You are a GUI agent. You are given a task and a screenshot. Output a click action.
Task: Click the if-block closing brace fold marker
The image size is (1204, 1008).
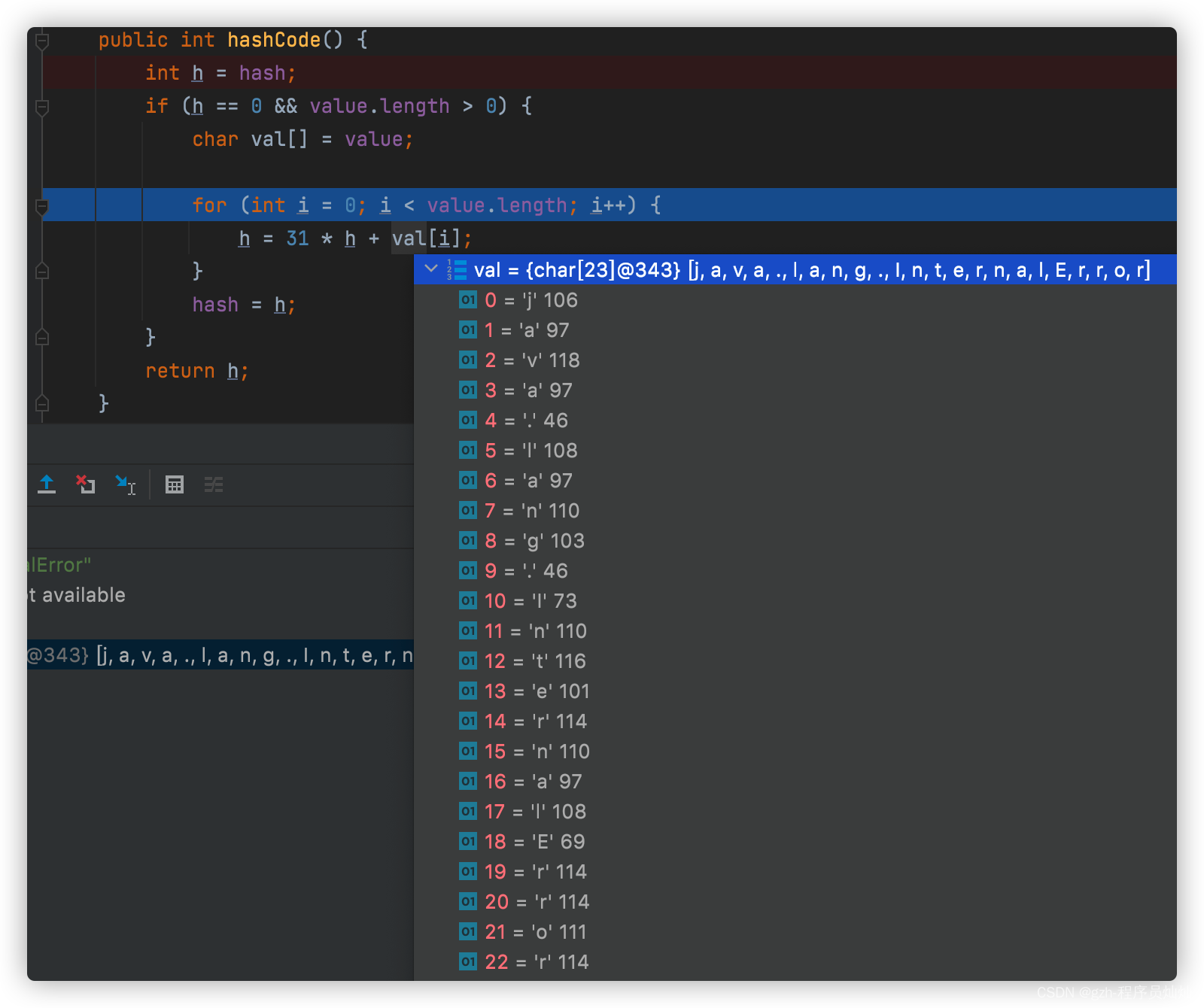tap(43, 337)
